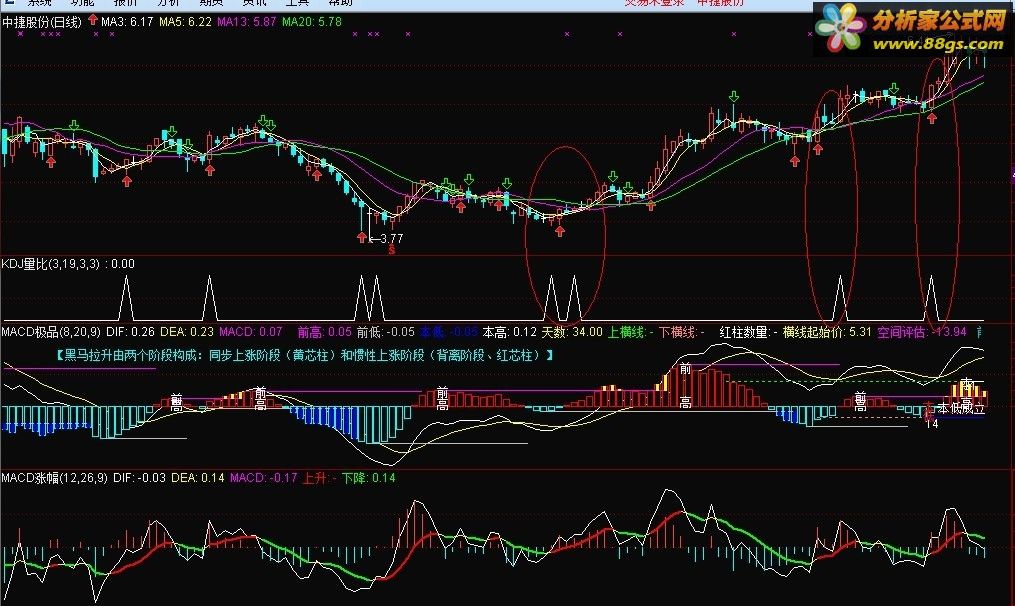Viewport: 1015px width, 606px height.
Task: Click the red 上升 readout
Action: (319, 478)
